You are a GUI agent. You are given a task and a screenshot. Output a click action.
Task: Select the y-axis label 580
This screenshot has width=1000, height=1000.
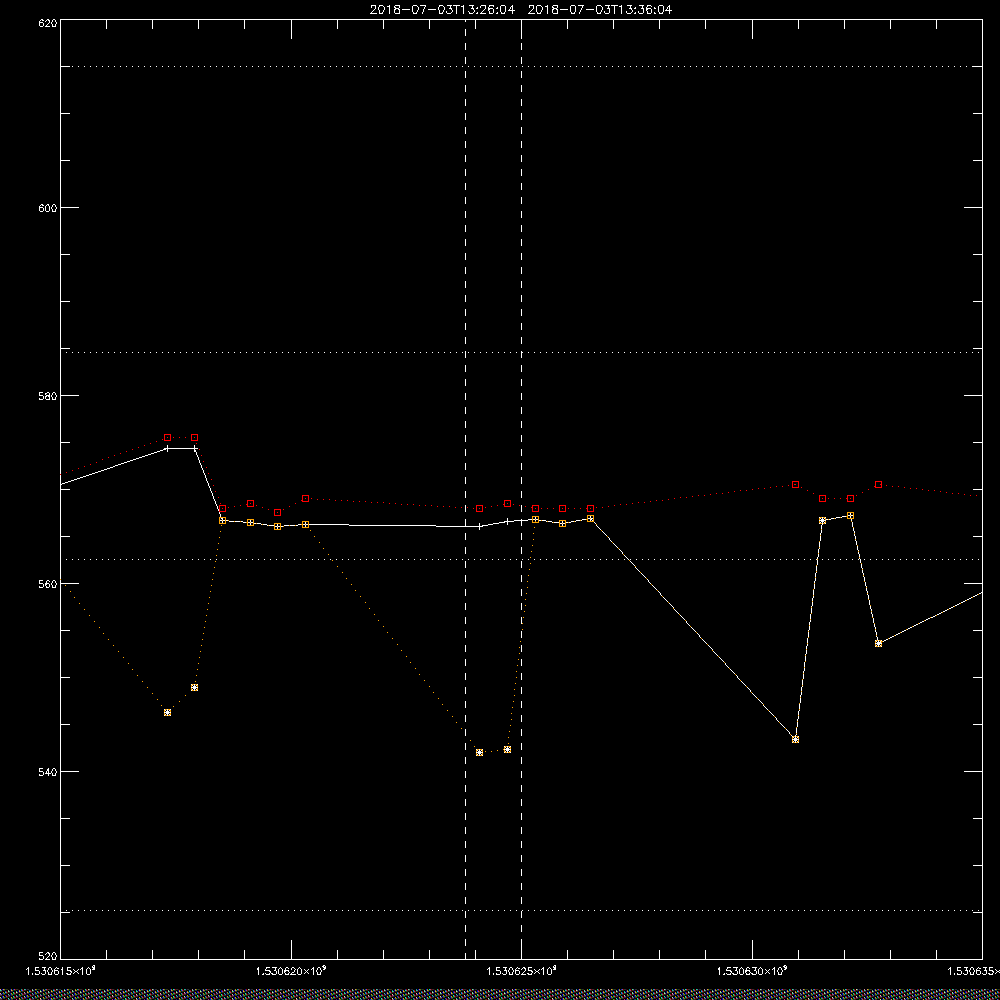pyautogui.click(x=48, y=395)
